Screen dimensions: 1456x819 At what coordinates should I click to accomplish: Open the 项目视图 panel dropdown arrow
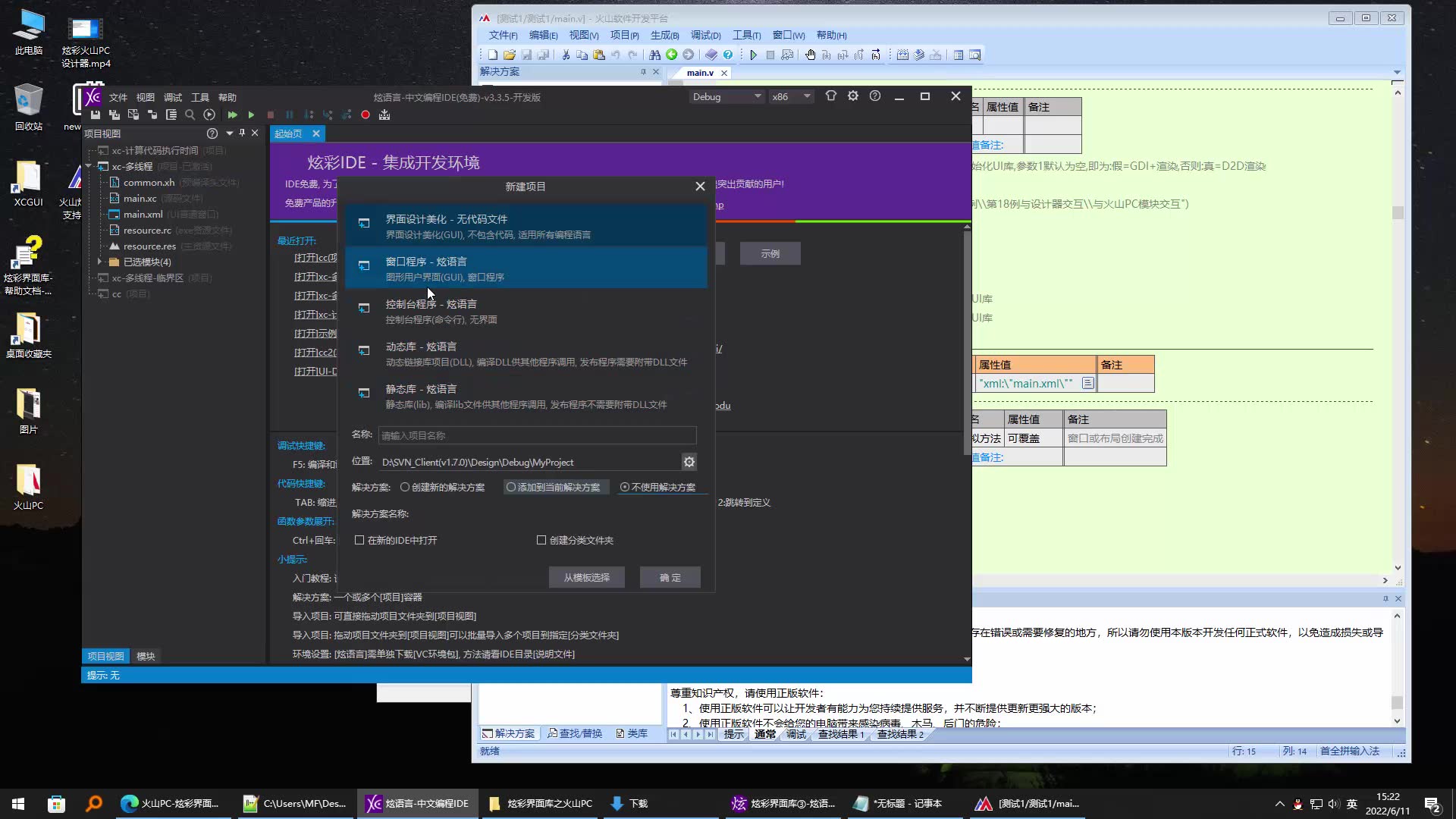(x=229, y=133)
